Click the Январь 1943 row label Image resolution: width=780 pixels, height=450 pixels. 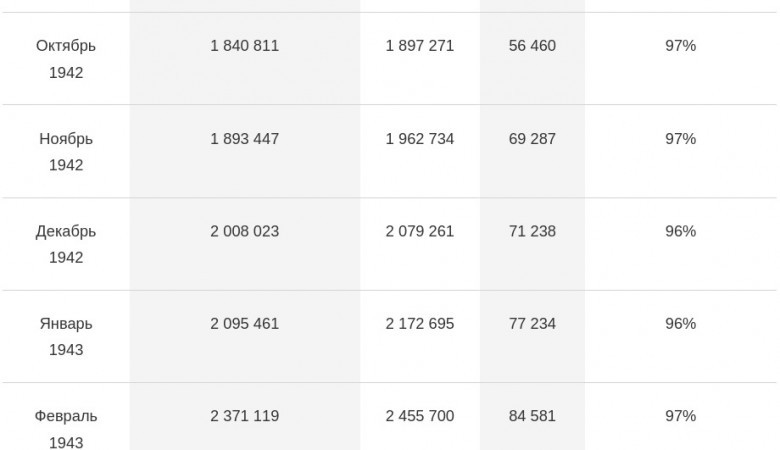pos(66,337)
